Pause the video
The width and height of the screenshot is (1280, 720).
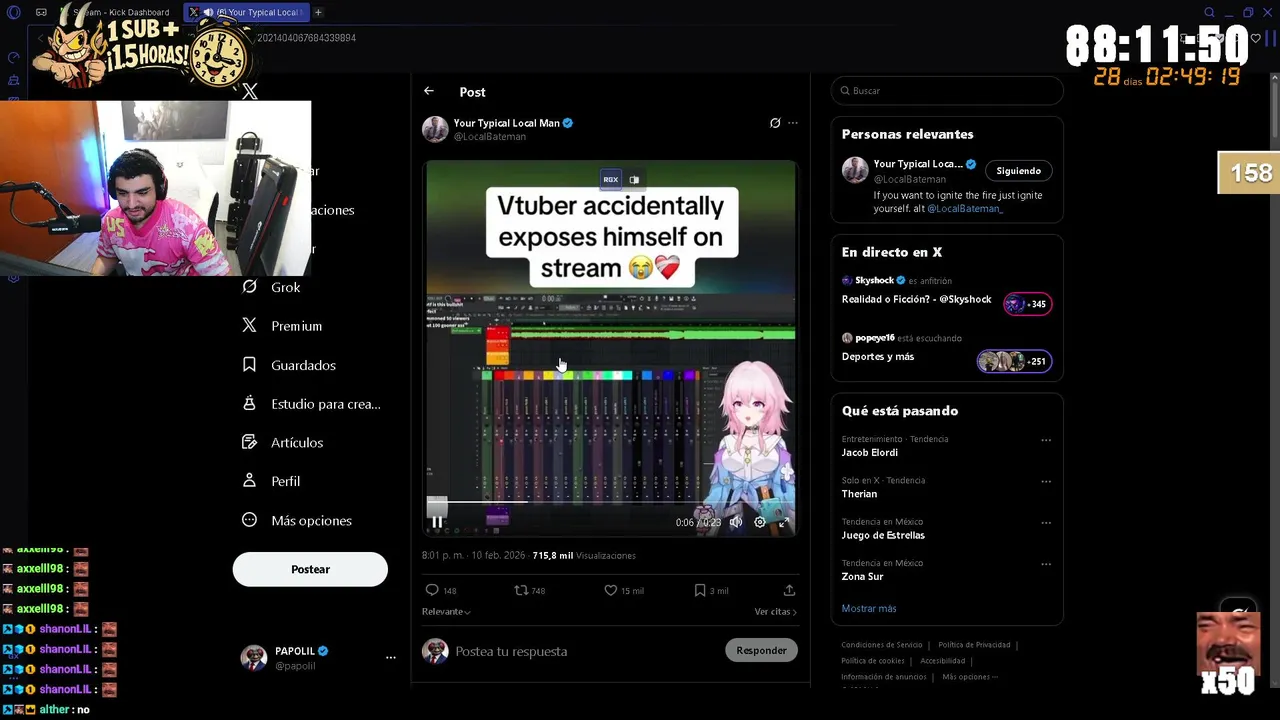point(438,522)
